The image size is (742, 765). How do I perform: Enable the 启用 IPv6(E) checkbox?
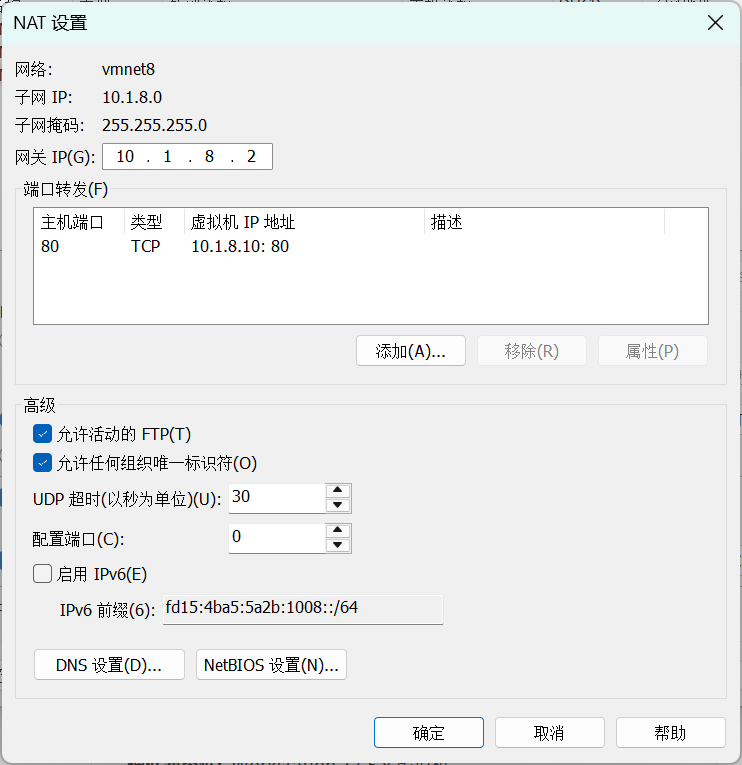click(42, 574)
